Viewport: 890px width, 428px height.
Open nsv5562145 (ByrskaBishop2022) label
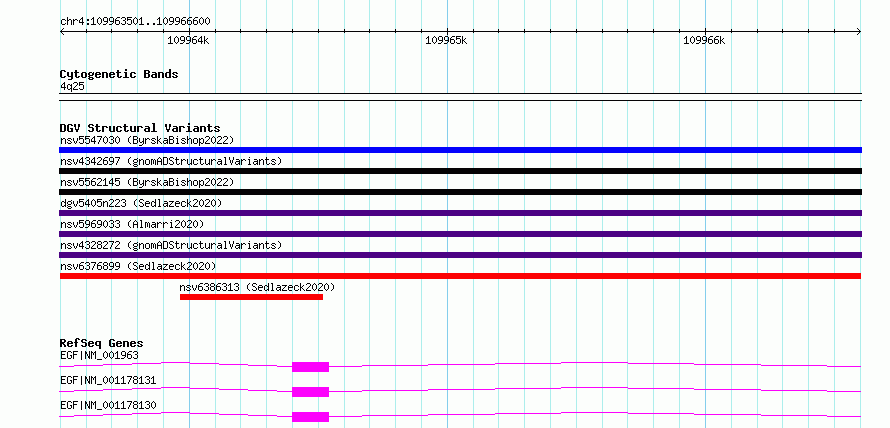click(x=147, y=182)
